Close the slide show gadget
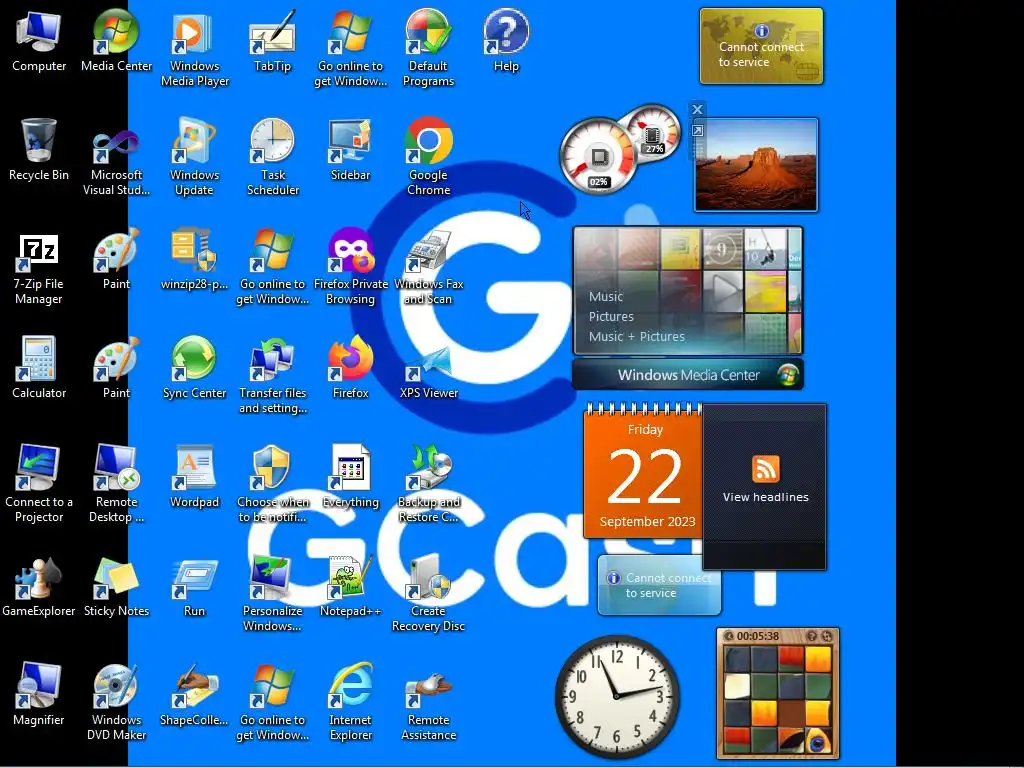Image resolution: width=1024 pixels, height=768 pixels. pyautogui.click(x=697, y=109)
